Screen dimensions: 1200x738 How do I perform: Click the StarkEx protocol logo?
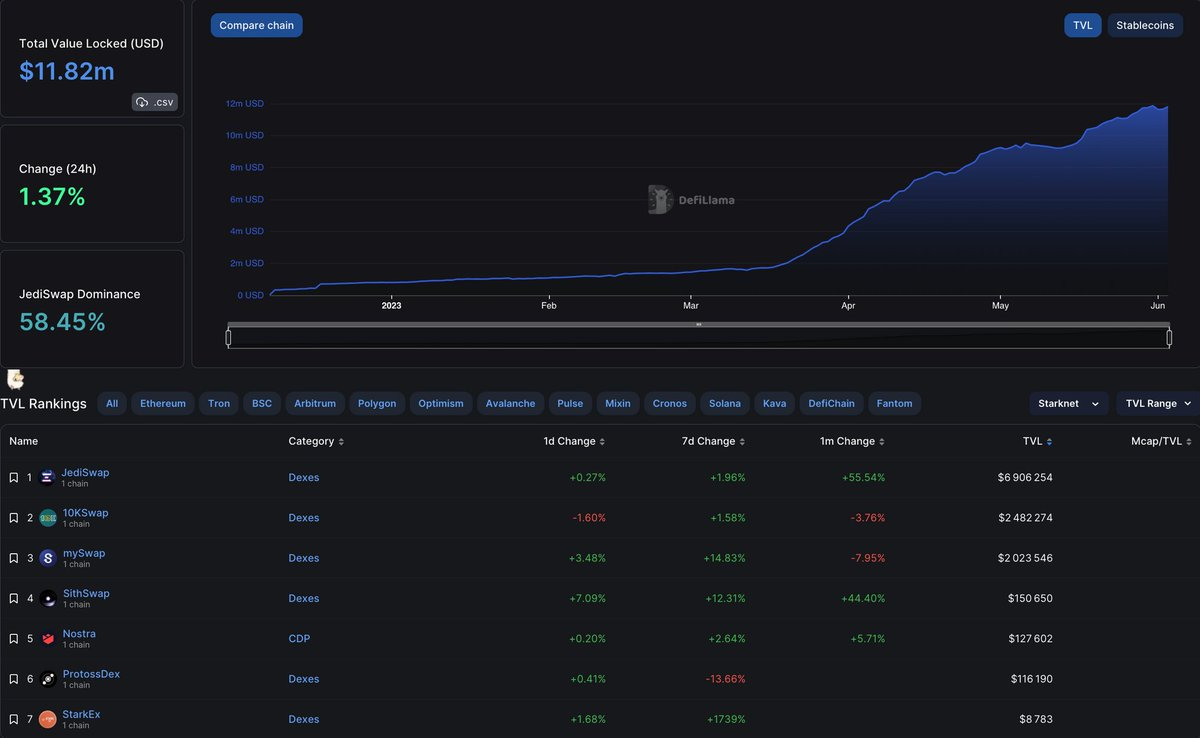pyautogui.click(x=47, y=718)
